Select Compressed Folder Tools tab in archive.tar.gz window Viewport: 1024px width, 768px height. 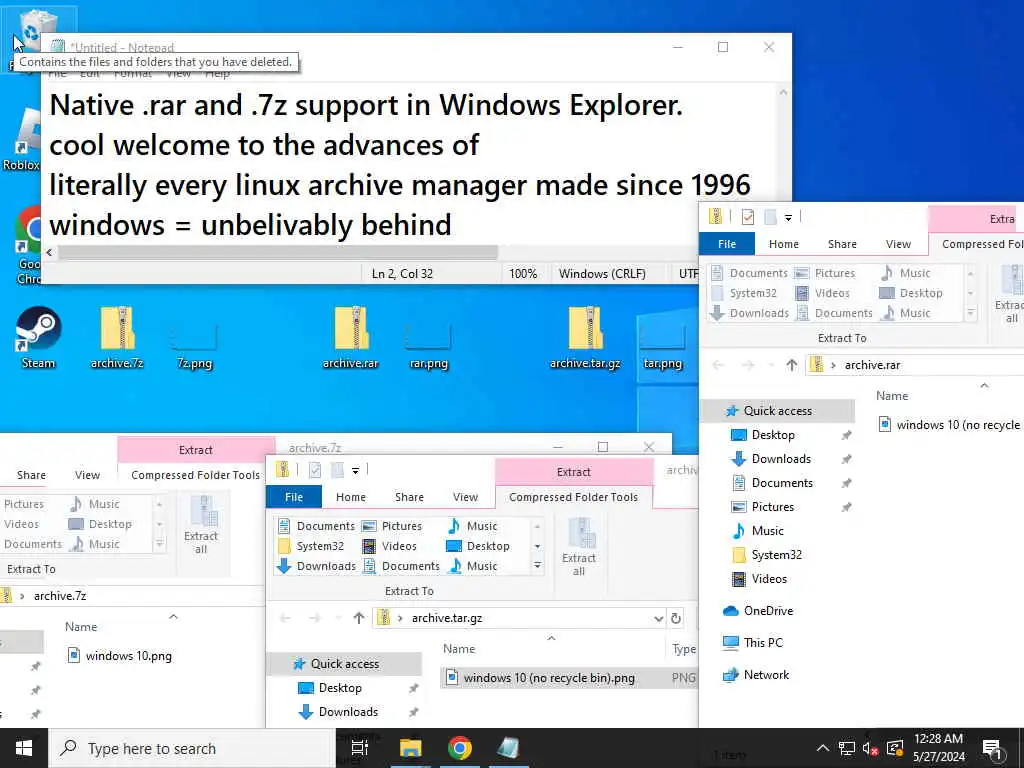pyautogui.click(x=573, y=497)
